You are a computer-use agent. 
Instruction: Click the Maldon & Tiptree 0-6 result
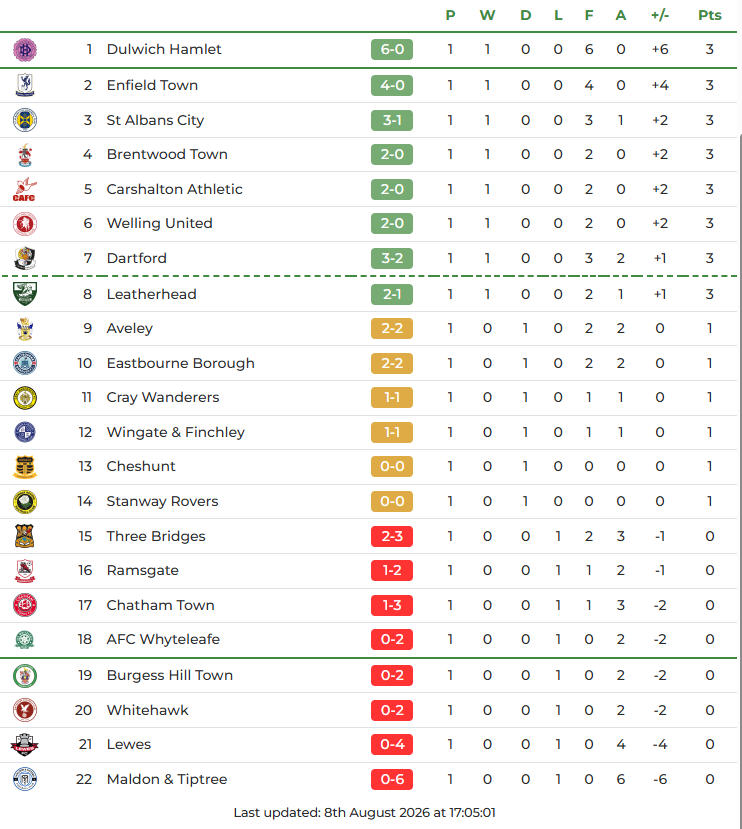(x=392, y=780)
